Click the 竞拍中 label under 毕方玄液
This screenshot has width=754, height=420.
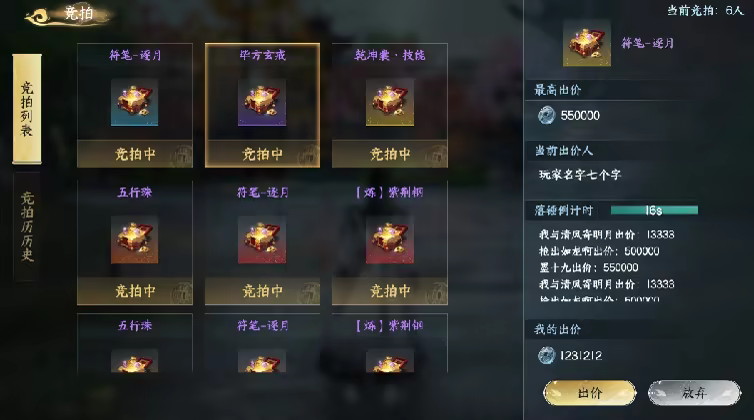coord(262,154)
